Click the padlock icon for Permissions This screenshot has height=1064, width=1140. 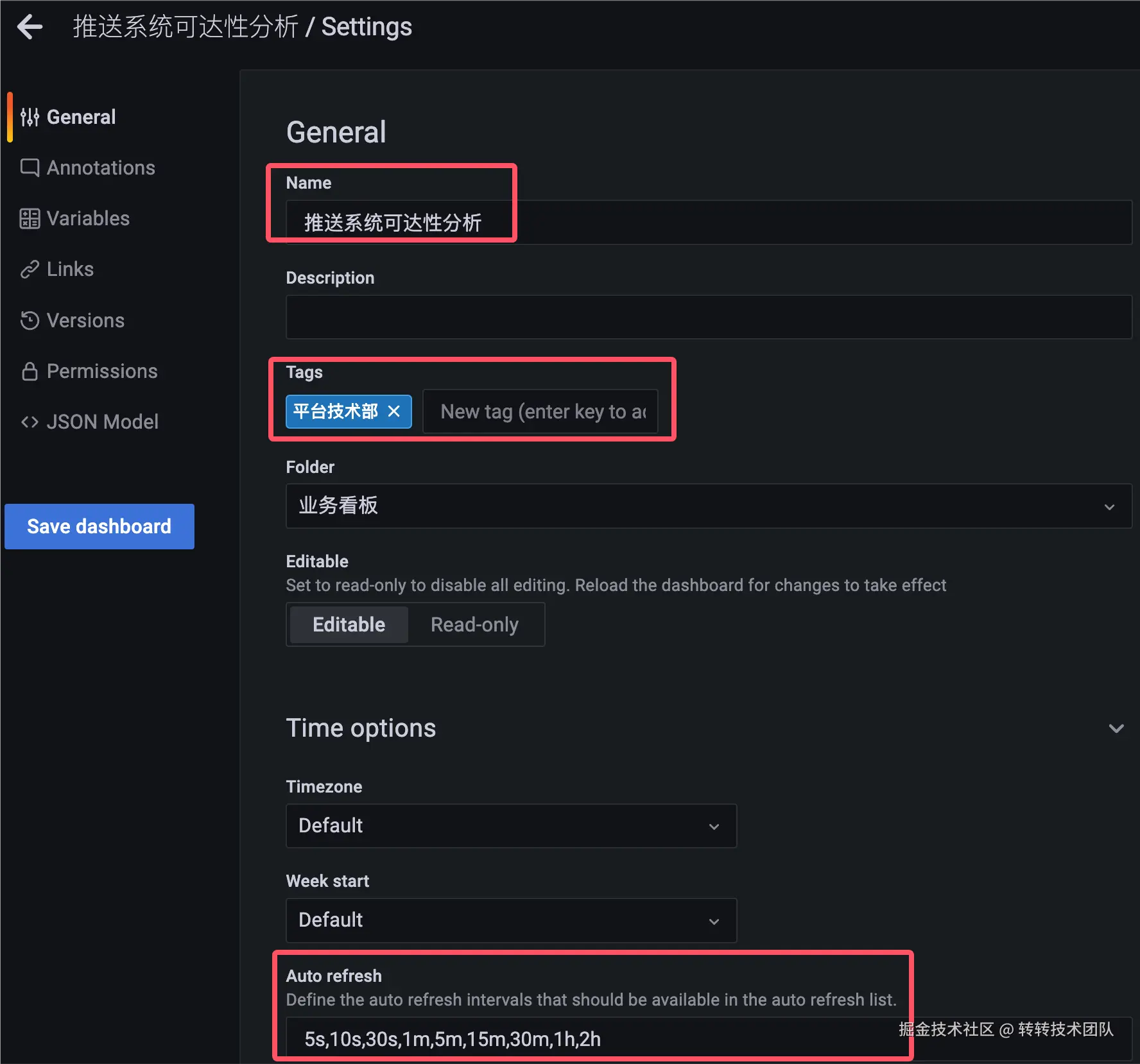click(x=30, y=371)
